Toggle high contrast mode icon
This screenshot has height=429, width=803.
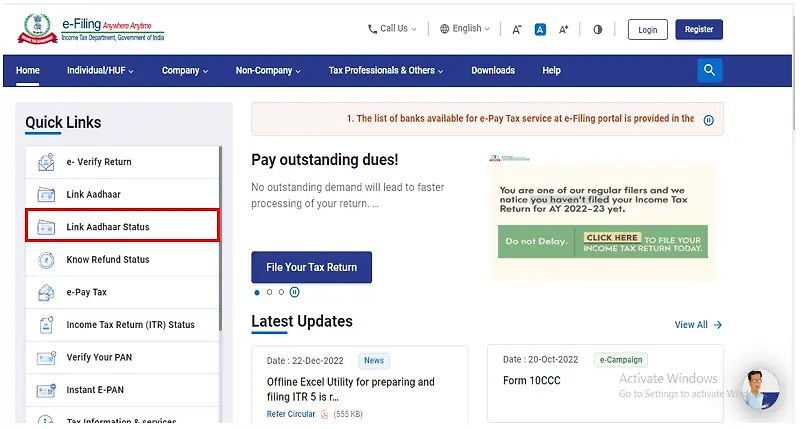pyautogui.click(x=598, y=30)
